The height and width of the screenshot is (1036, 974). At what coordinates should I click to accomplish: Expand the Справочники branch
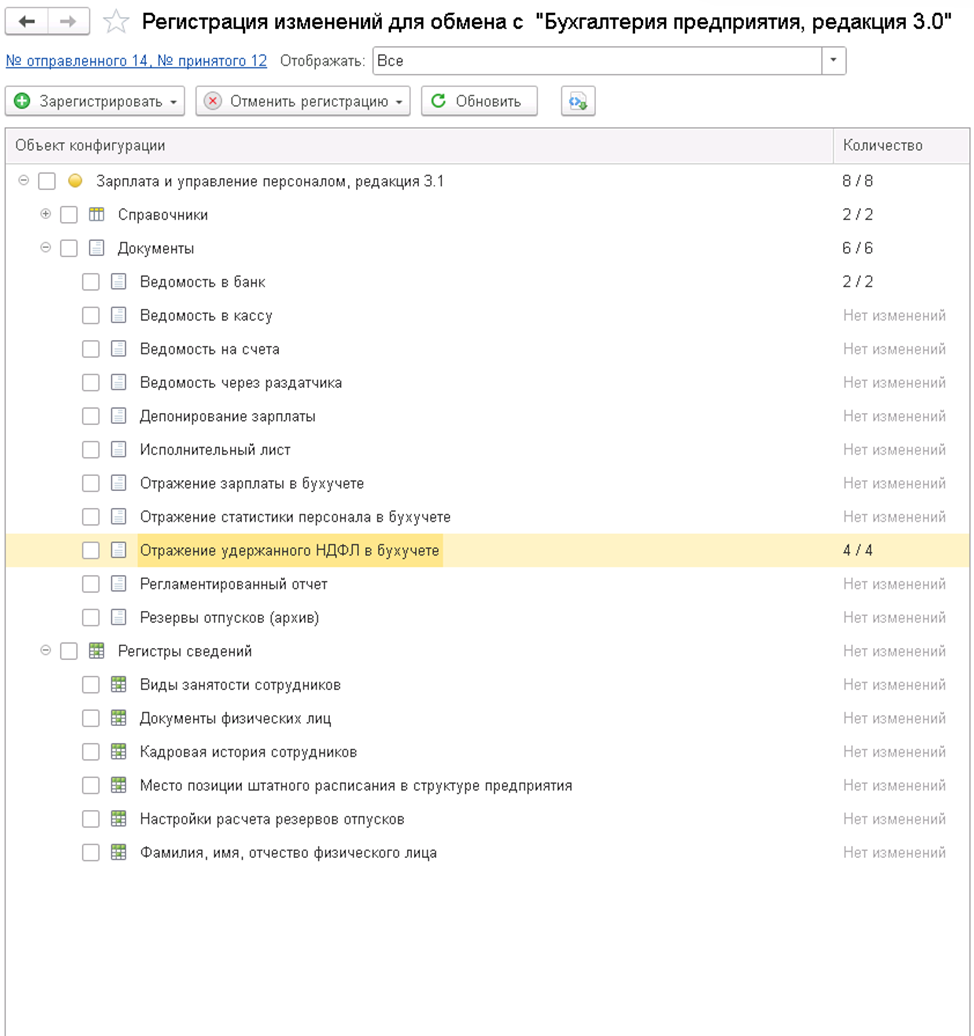point(46,213)
